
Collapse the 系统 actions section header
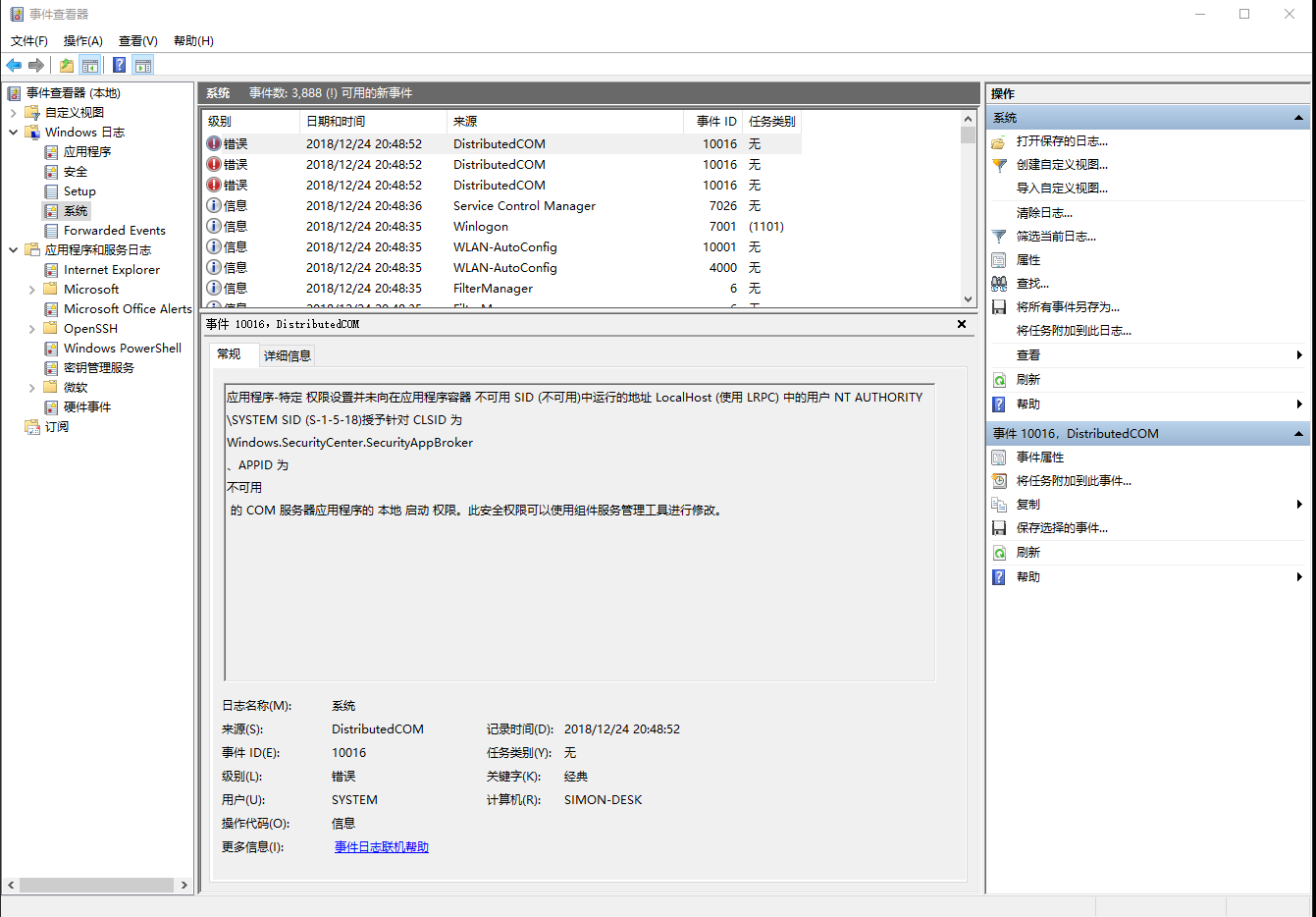1298,118
